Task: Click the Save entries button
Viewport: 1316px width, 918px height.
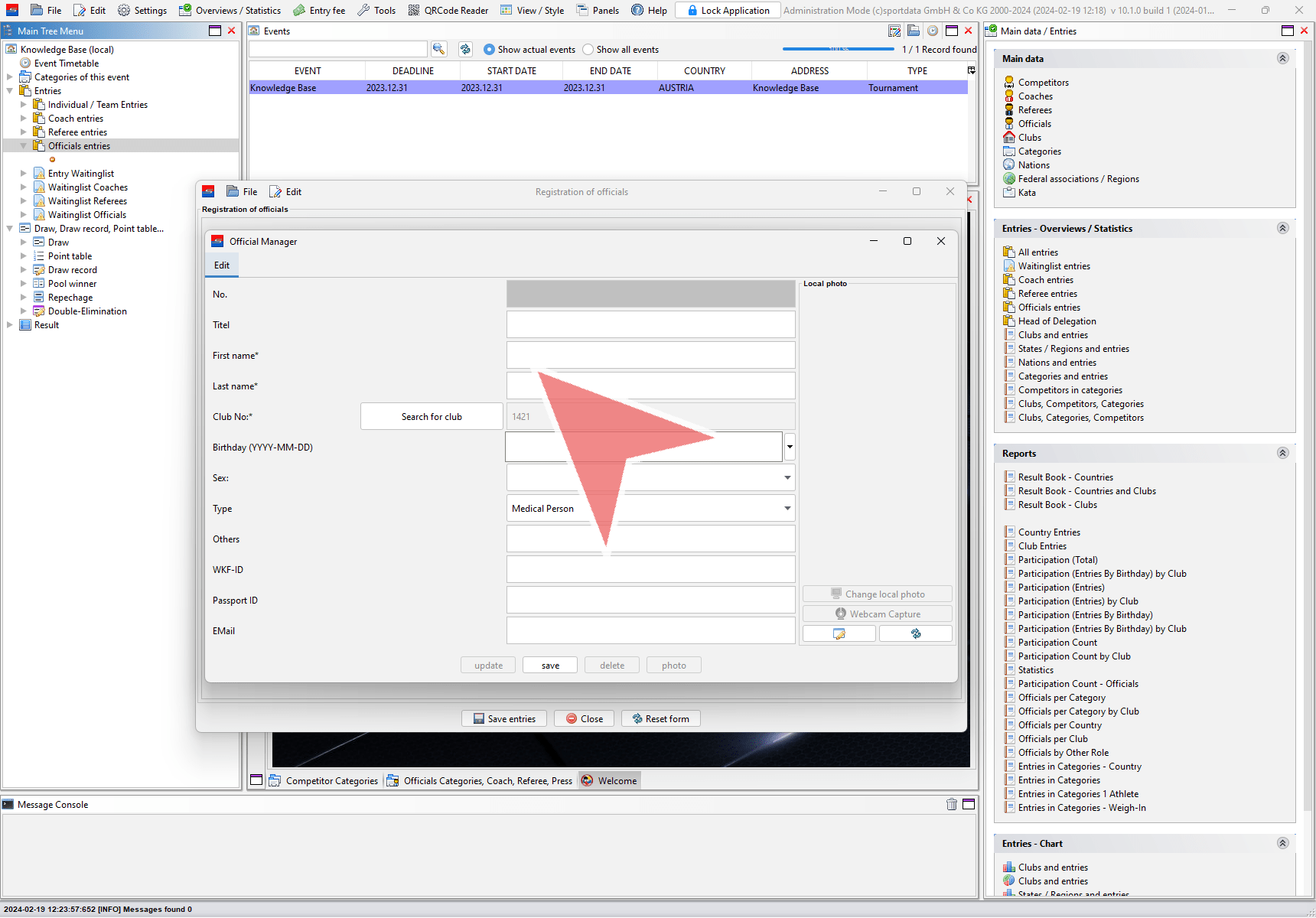Action: click(504, 718)
